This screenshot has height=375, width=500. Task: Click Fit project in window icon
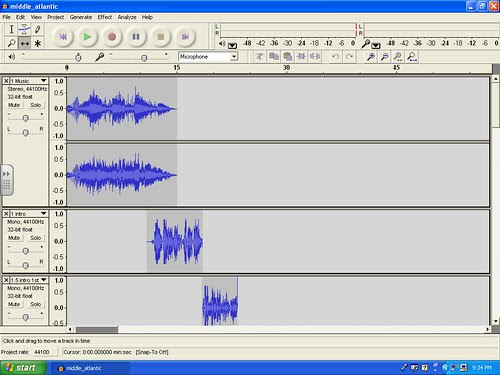(x=412, y=57)
